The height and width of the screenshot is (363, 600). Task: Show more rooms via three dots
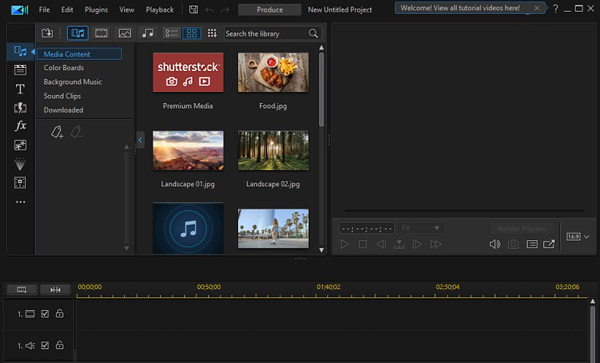(20, 202)
